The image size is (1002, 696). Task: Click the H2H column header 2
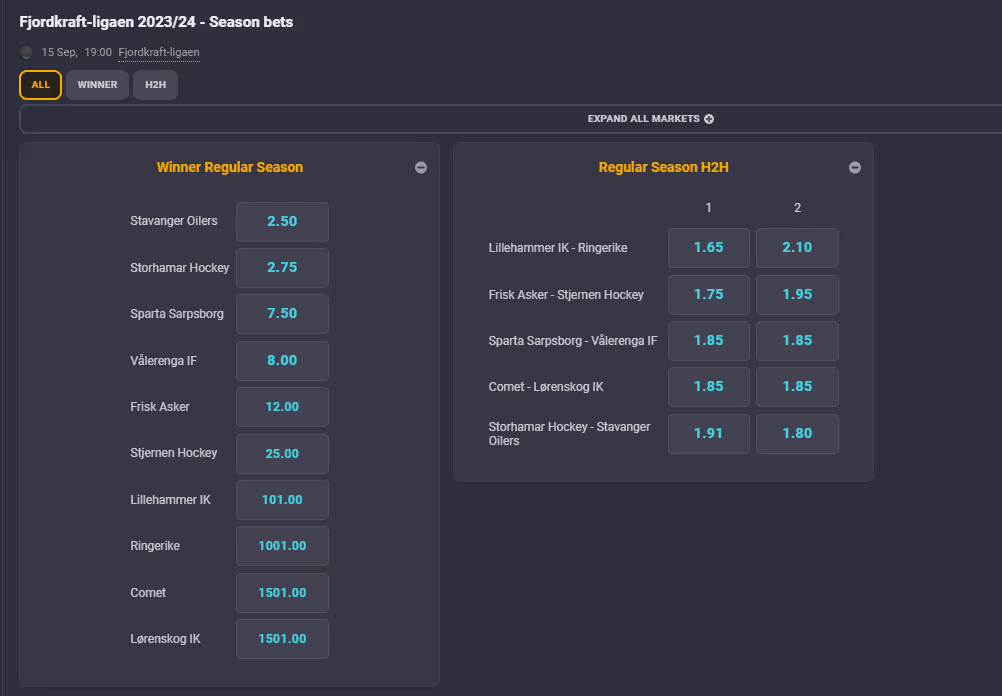coord(797,208)
